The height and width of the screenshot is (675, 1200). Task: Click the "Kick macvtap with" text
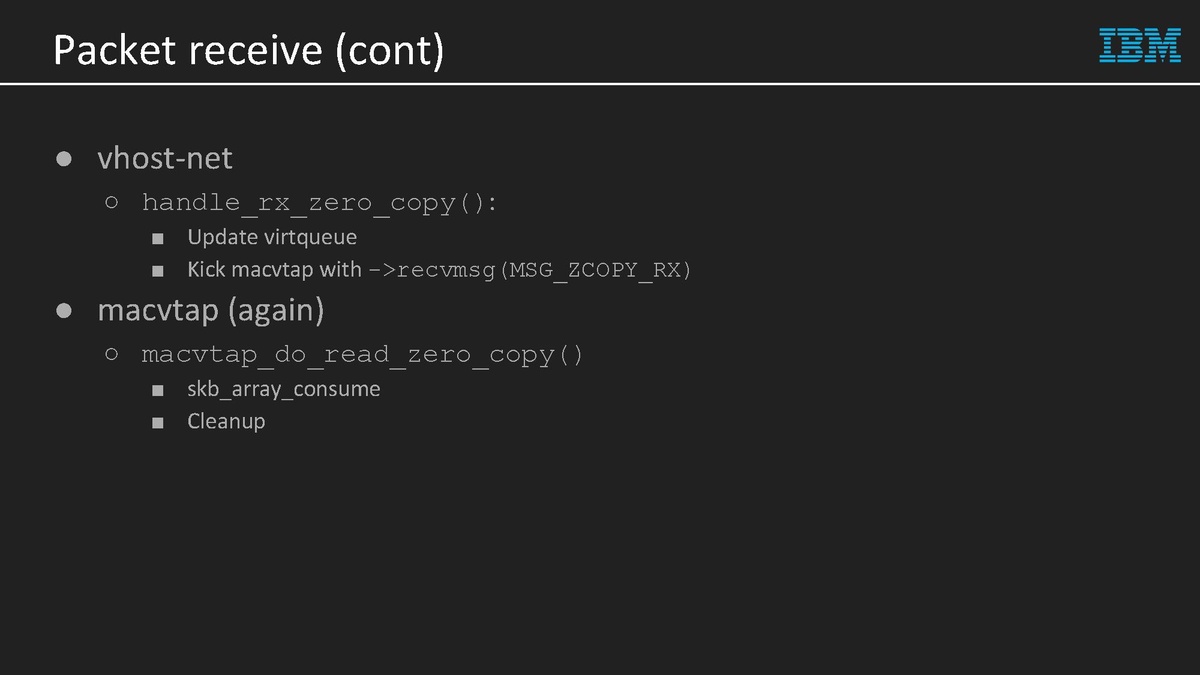point(274,270)
